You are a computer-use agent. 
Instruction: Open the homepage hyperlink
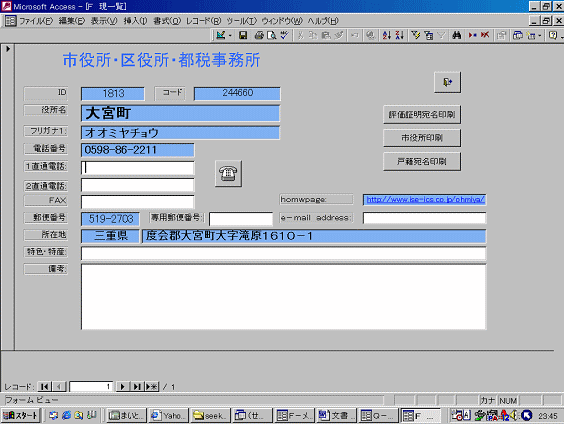(425, 199)
